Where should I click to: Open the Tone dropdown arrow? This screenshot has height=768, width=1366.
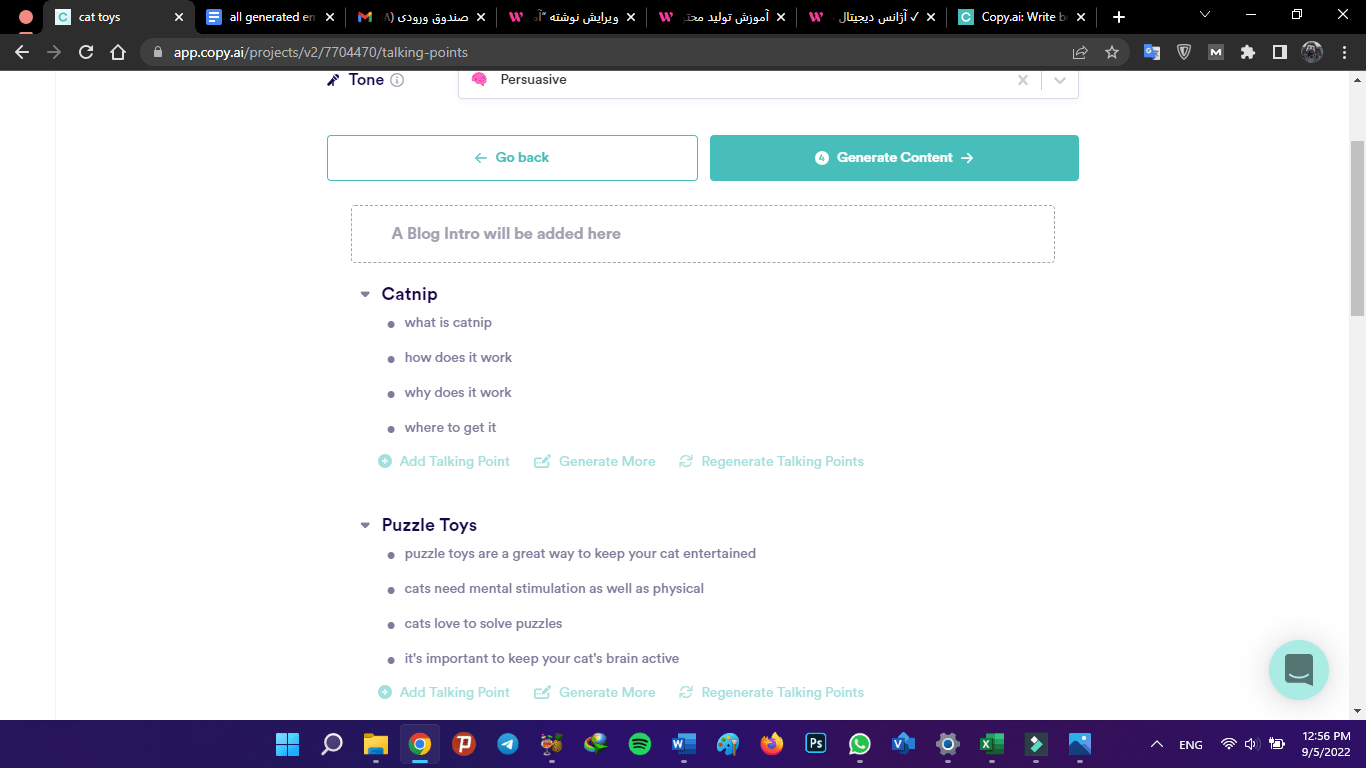click(x=1060, y=80)
